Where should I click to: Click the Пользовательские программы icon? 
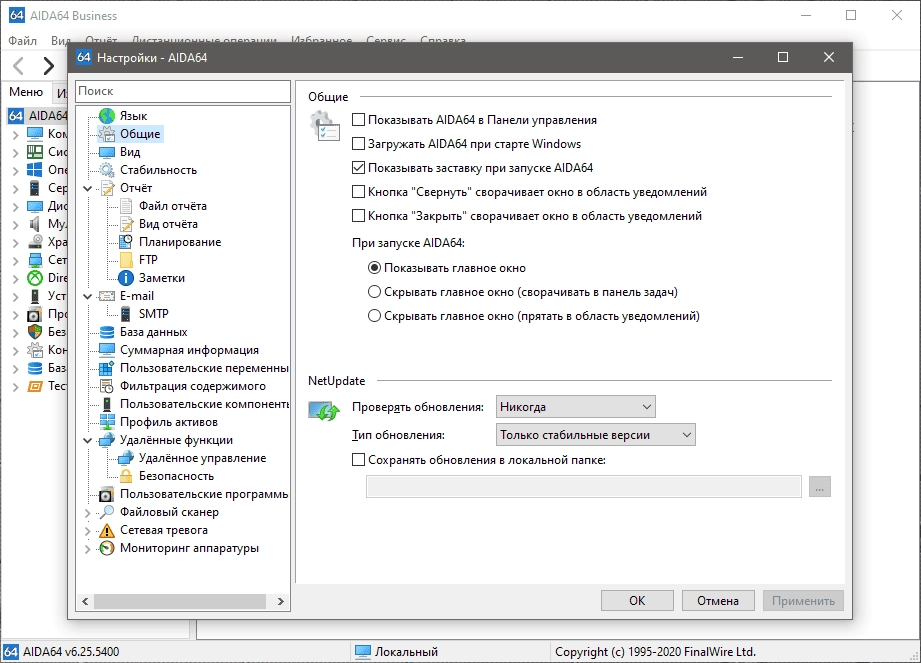pyautogui.click(x=107, y=494)
